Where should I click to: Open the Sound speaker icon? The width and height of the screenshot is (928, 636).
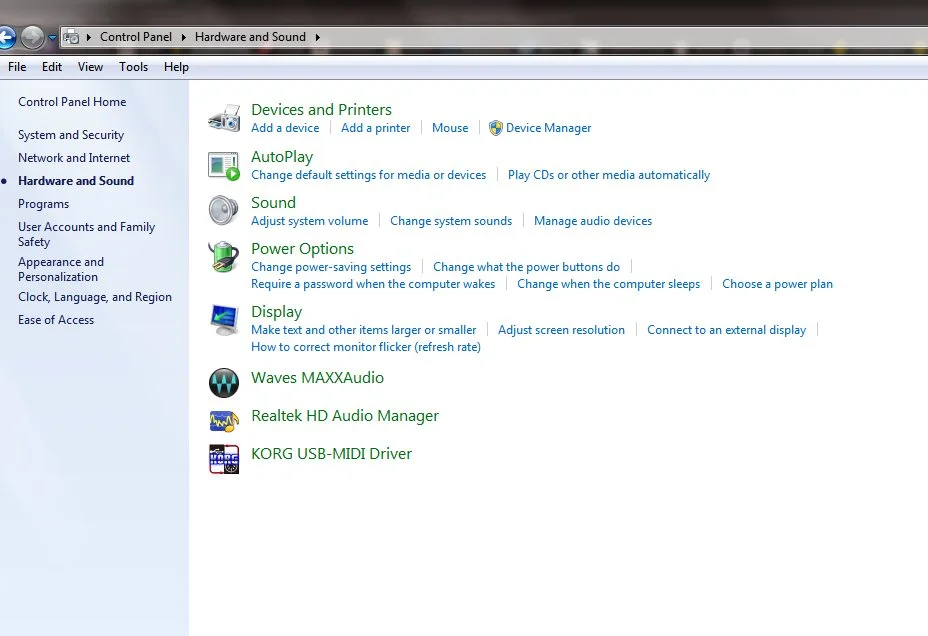tap(224, 210)
